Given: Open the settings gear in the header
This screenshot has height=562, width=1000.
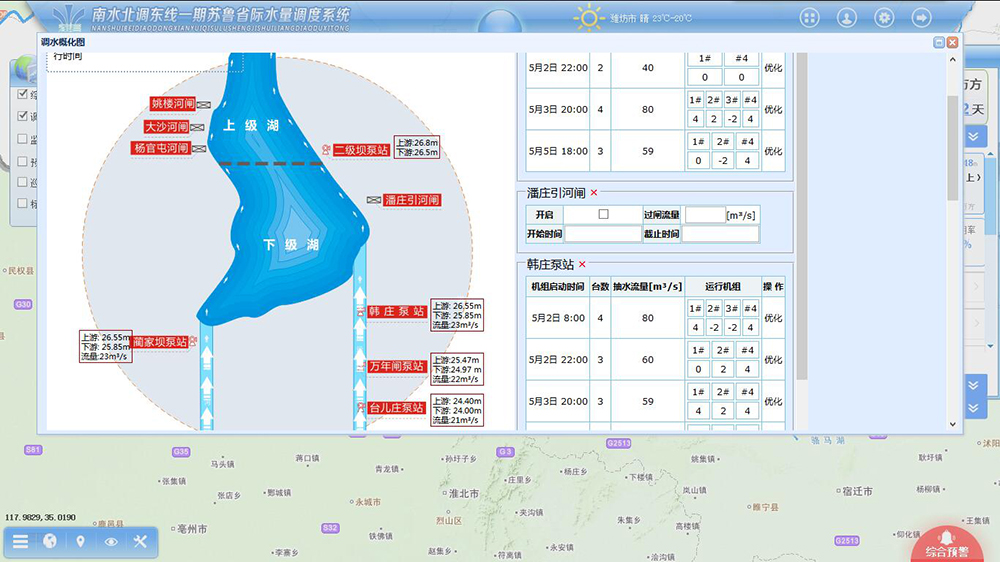Looking at the screenshot, I should coord(884,17).
